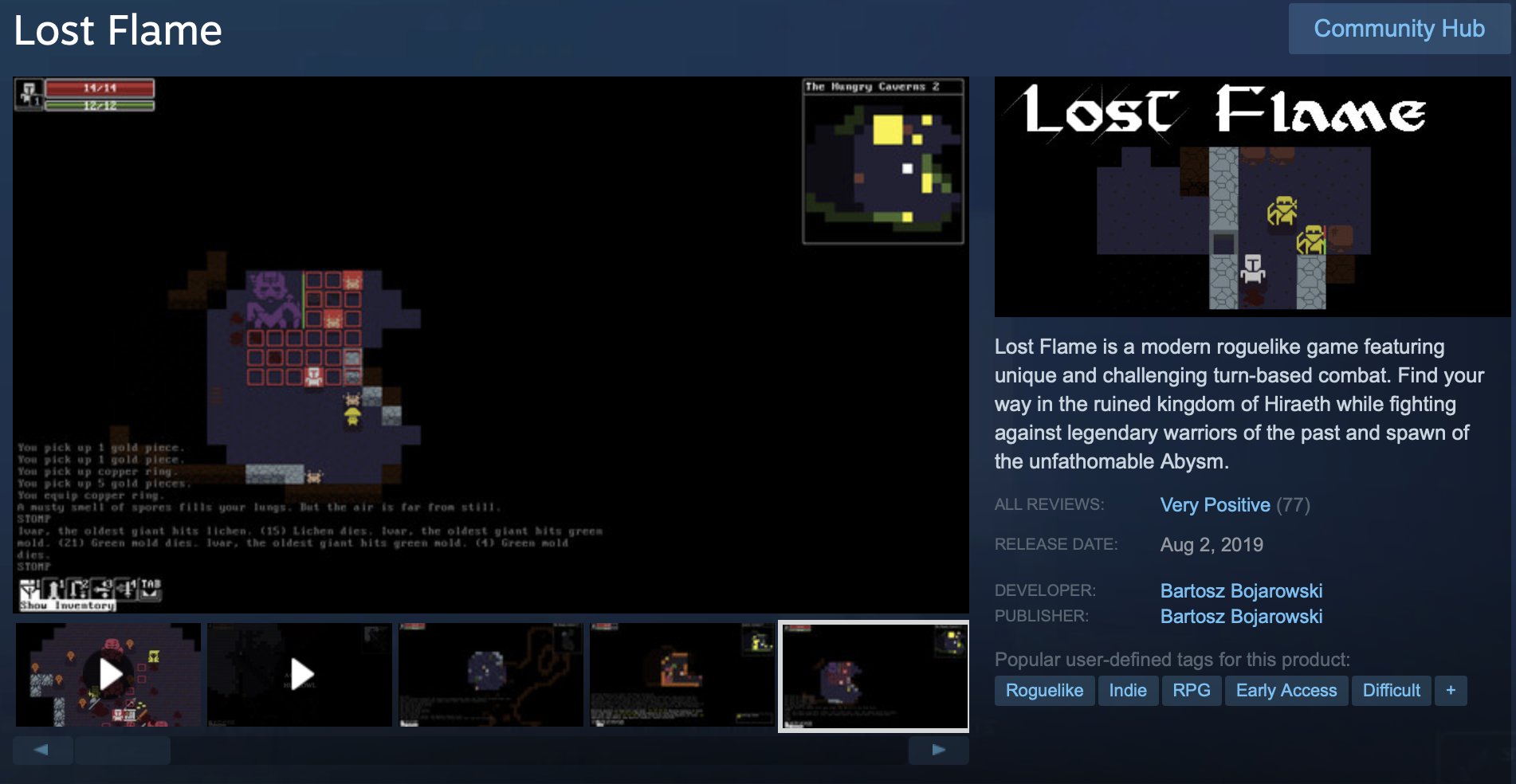This screenshot has width=1516, height=784.
Task: Click the Lost Flame header capsule image
Action: coord(1252,197)
